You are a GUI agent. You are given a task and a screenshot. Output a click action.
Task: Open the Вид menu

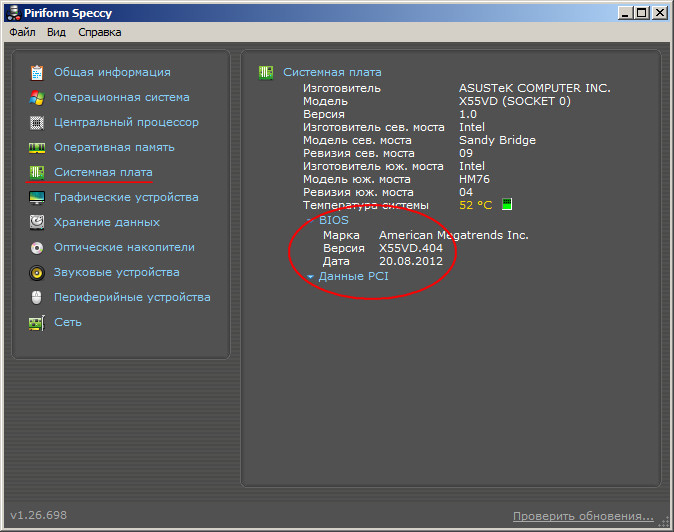[56, 32]
